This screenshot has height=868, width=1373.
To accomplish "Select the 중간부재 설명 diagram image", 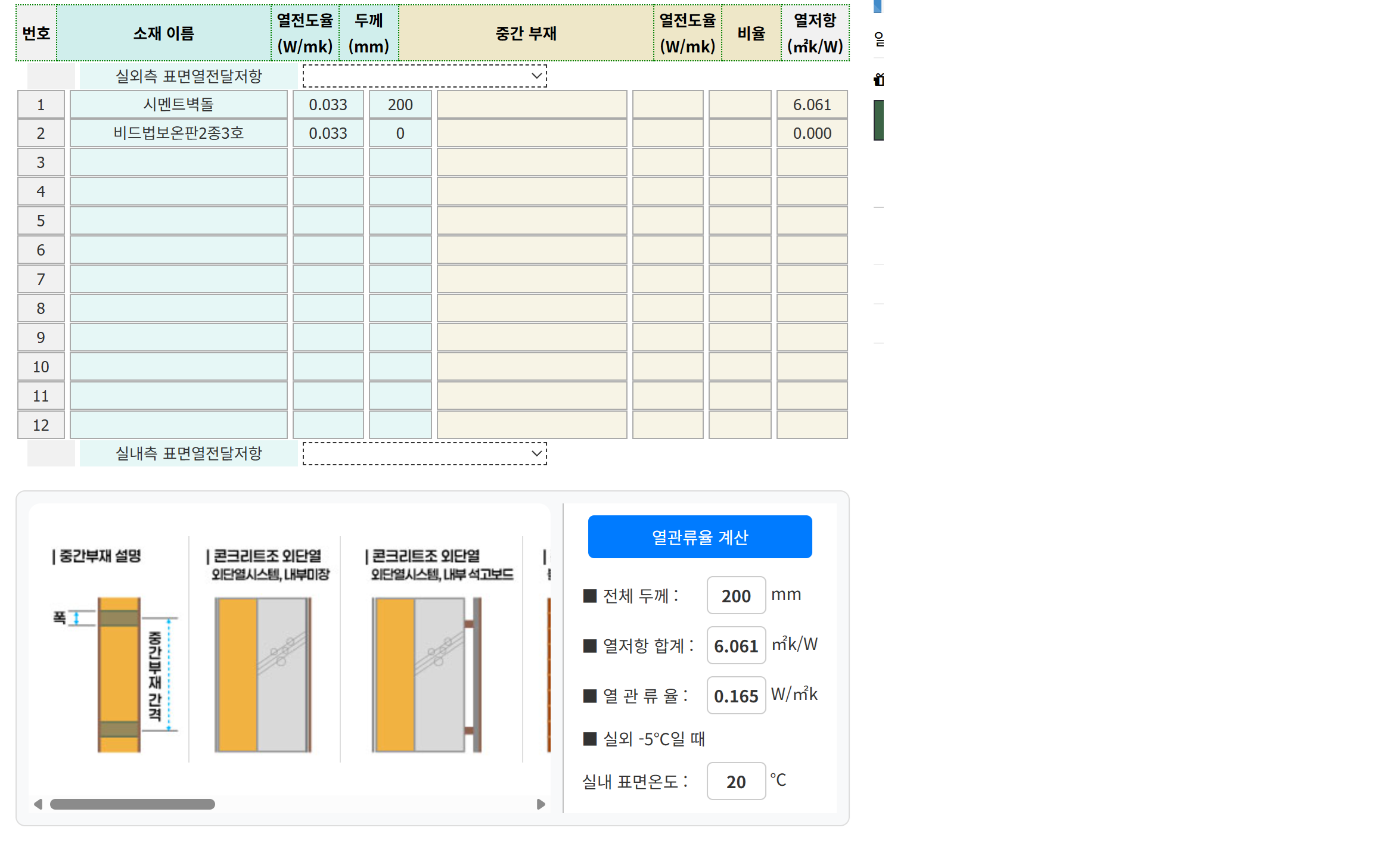I will 119,674.
